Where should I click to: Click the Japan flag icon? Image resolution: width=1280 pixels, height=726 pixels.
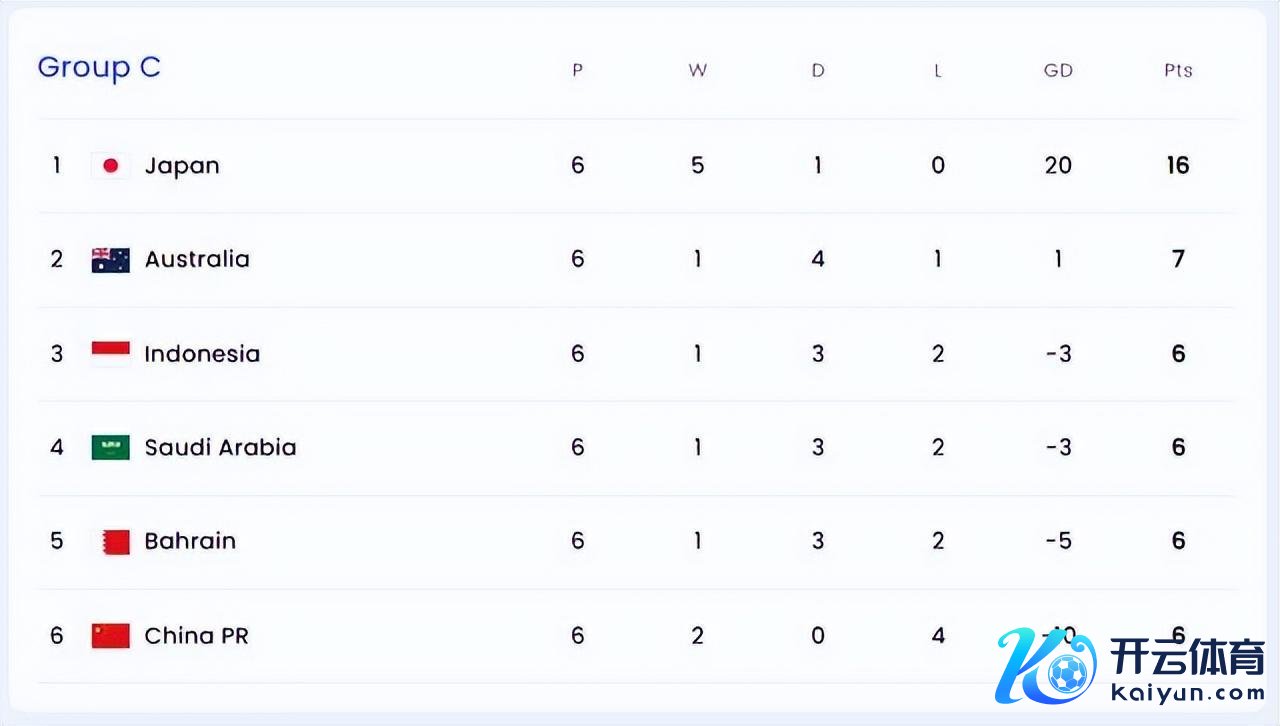pyautogui.click(x=111, y=166)
